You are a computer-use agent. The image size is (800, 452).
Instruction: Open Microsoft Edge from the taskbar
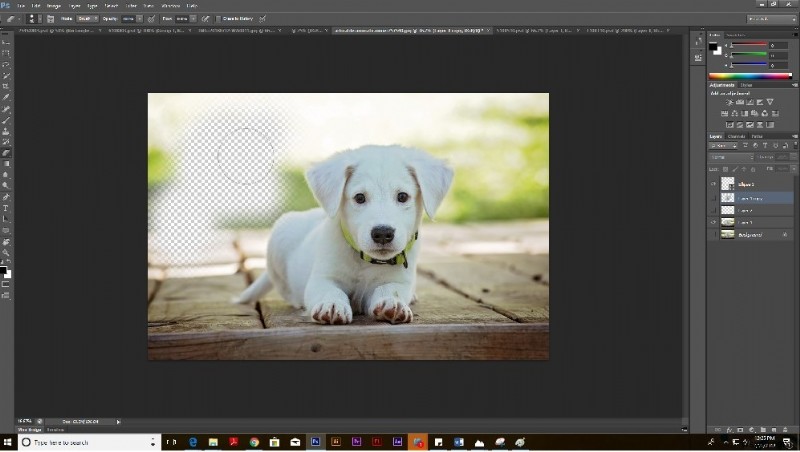pyautogui.click(x=193, y=441)
